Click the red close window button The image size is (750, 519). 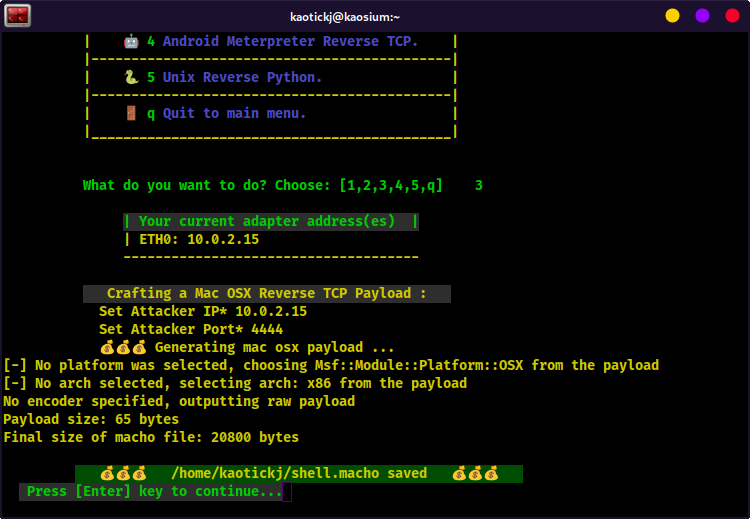click(732, 16)
